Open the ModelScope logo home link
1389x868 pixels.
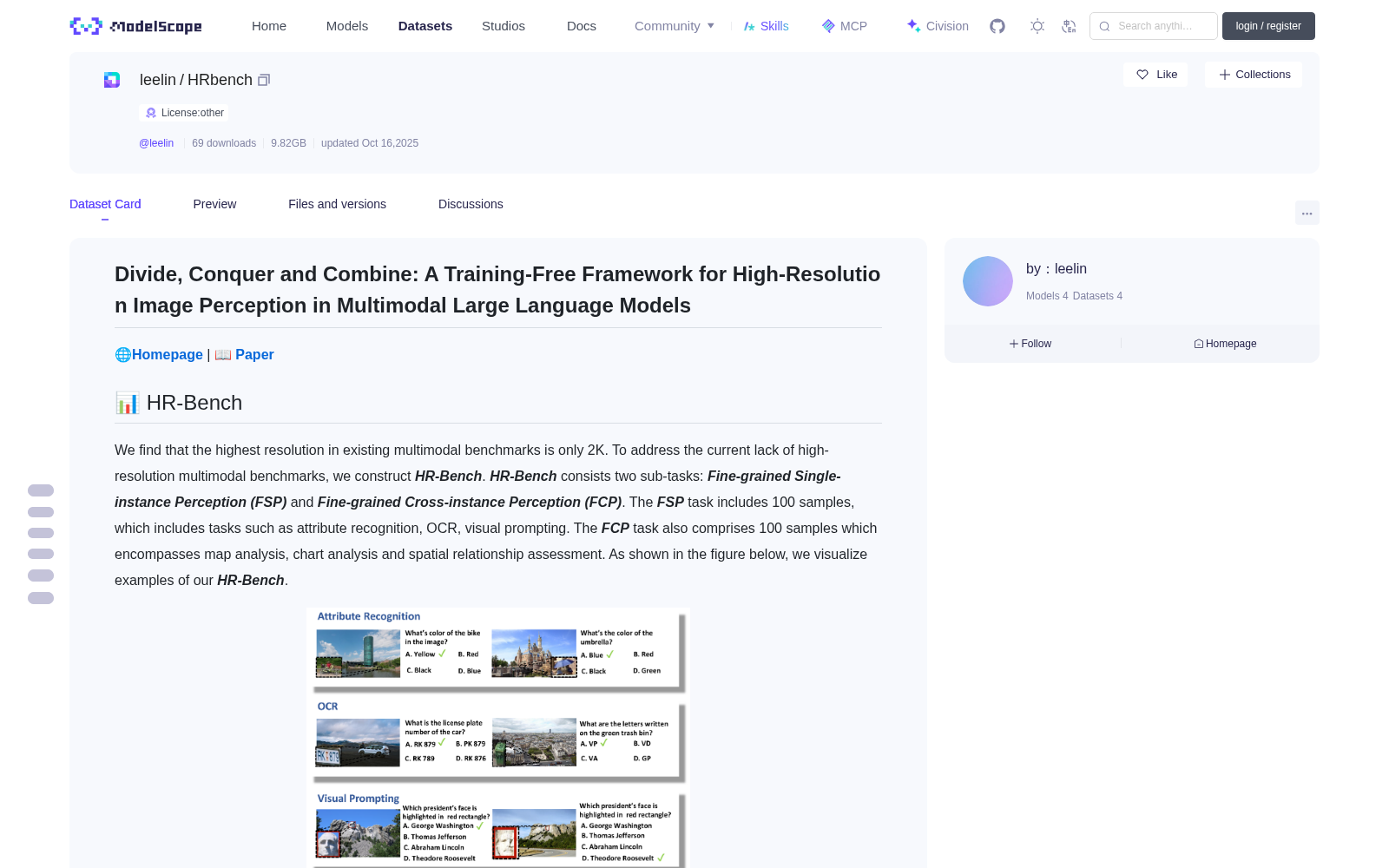[x=136, y=26]
